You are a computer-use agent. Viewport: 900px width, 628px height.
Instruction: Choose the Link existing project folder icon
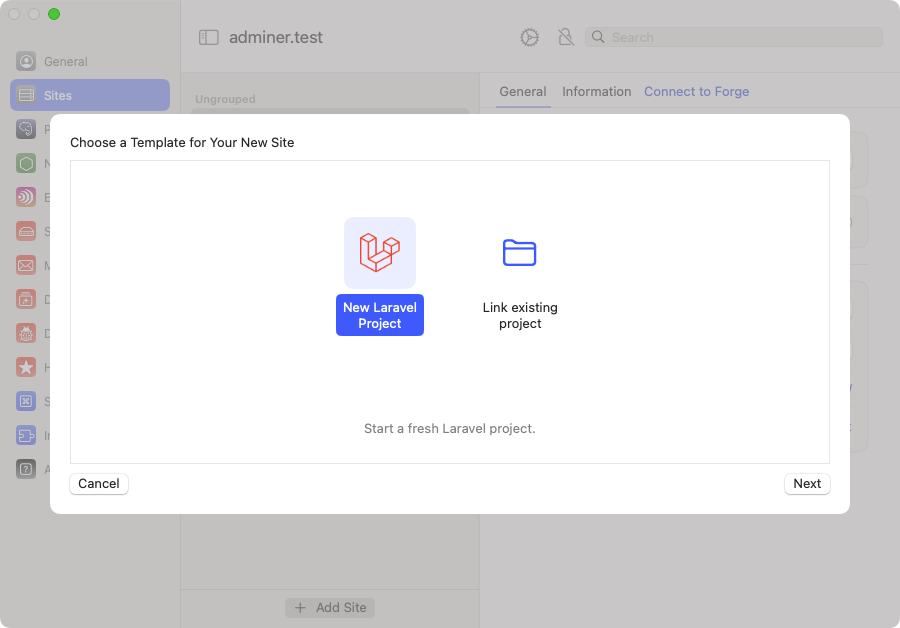(519, 253)
